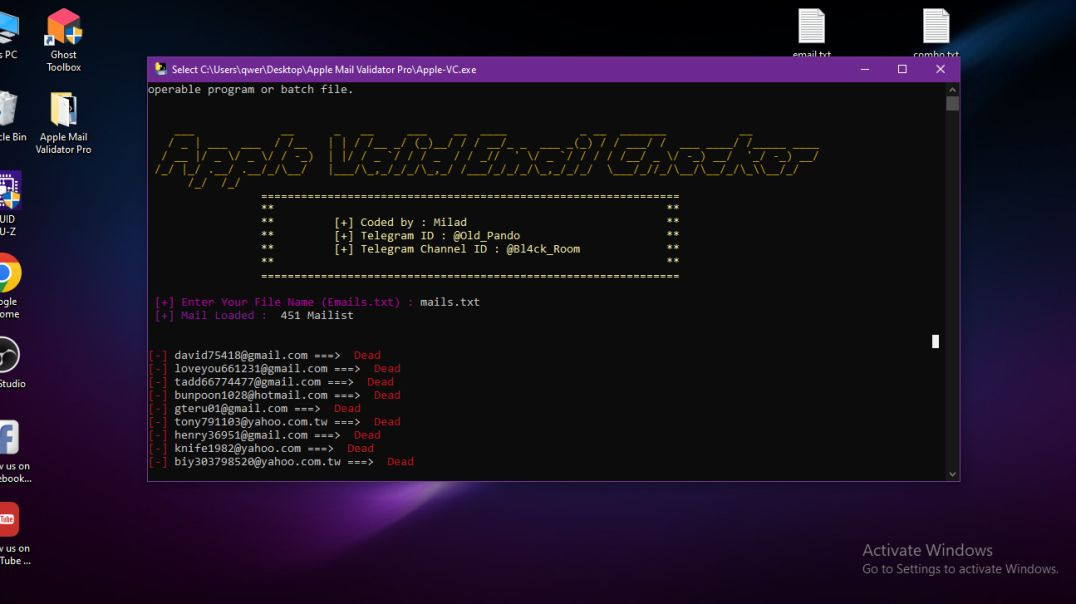The width and height of the screenshot is (1076, 604).
Task: Click the console scrollbar up arrow
Action: point(952,89)
